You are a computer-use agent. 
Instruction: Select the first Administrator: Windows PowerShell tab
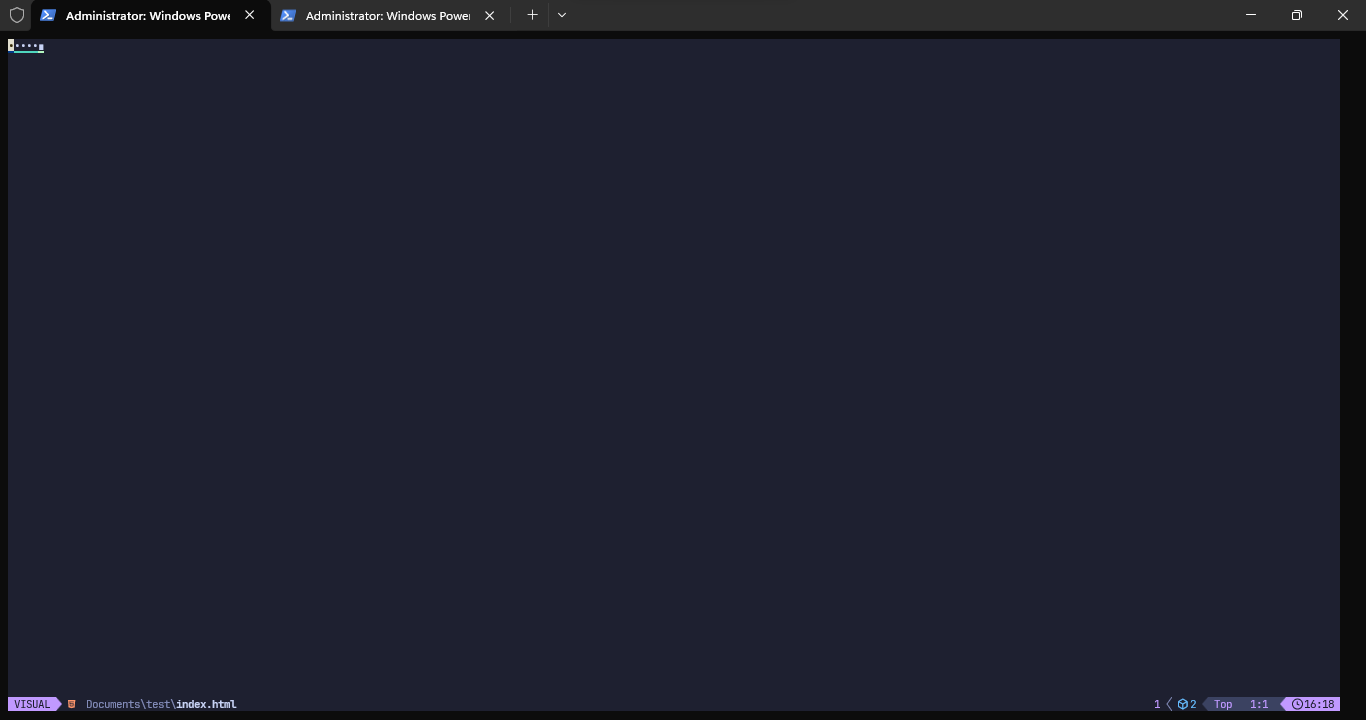(150, 15)
